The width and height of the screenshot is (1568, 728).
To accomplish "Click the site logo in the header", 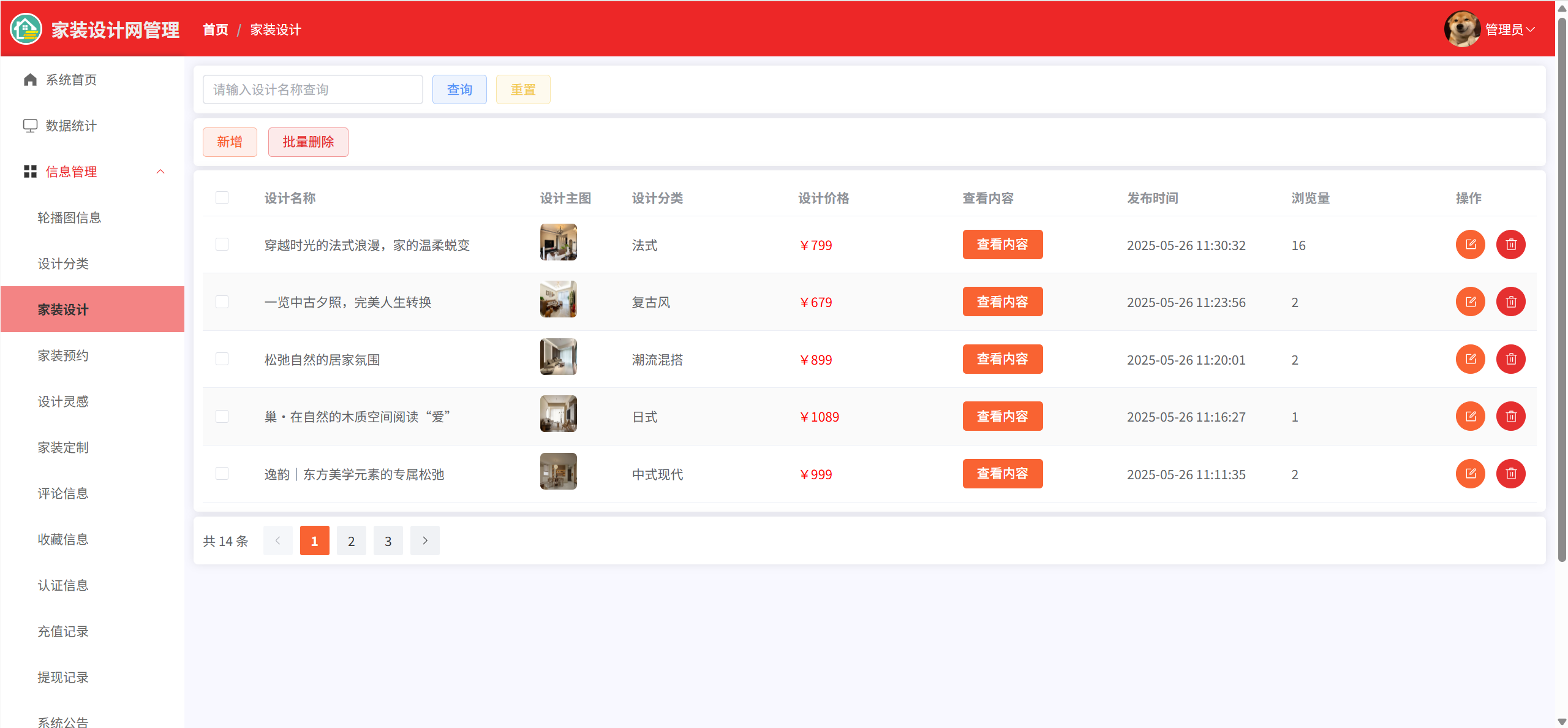I will [x=26, y=29].
